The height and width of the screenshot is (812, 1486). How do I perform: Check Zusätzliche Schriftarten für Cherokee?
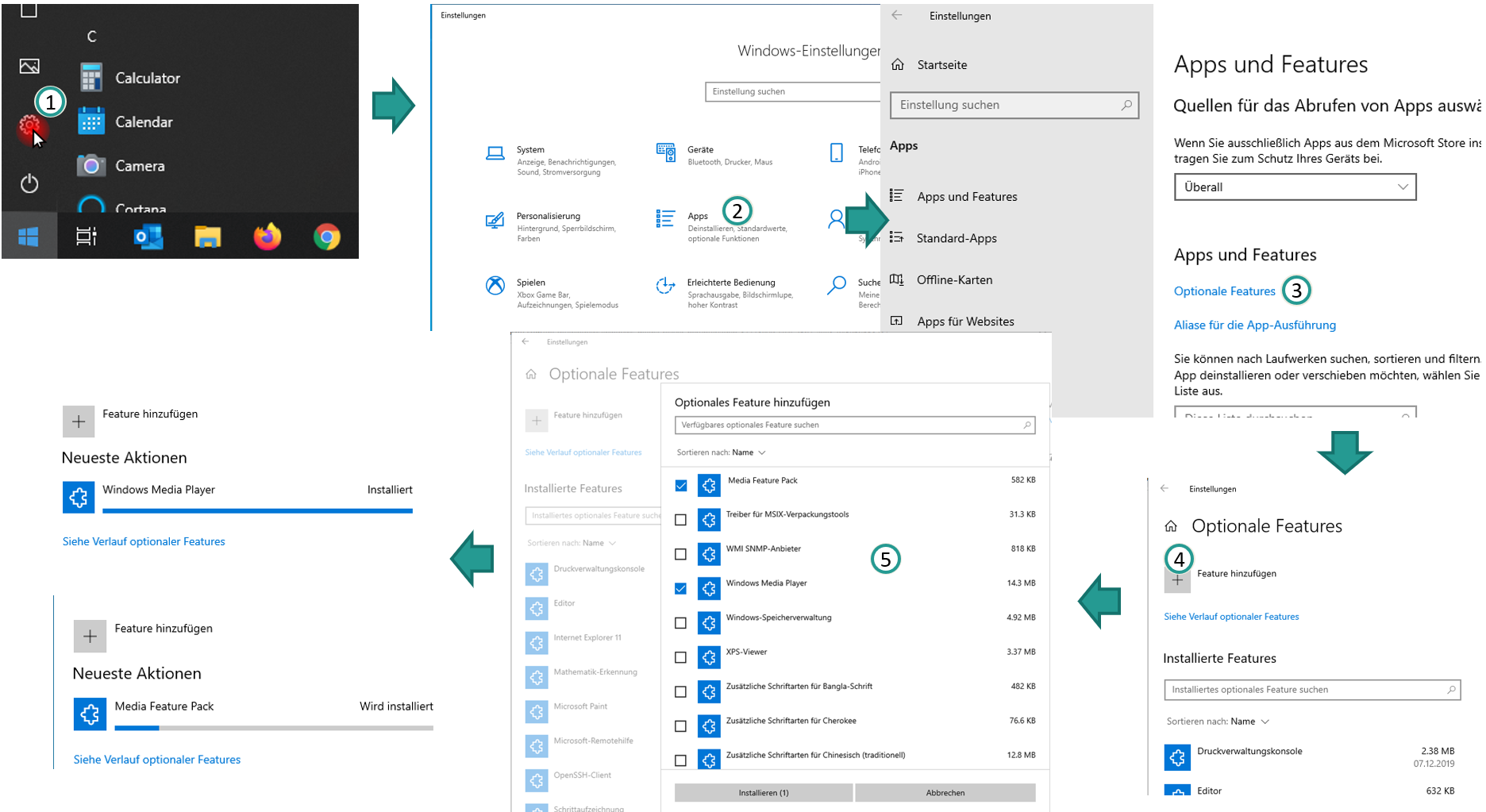coord(680,726)
